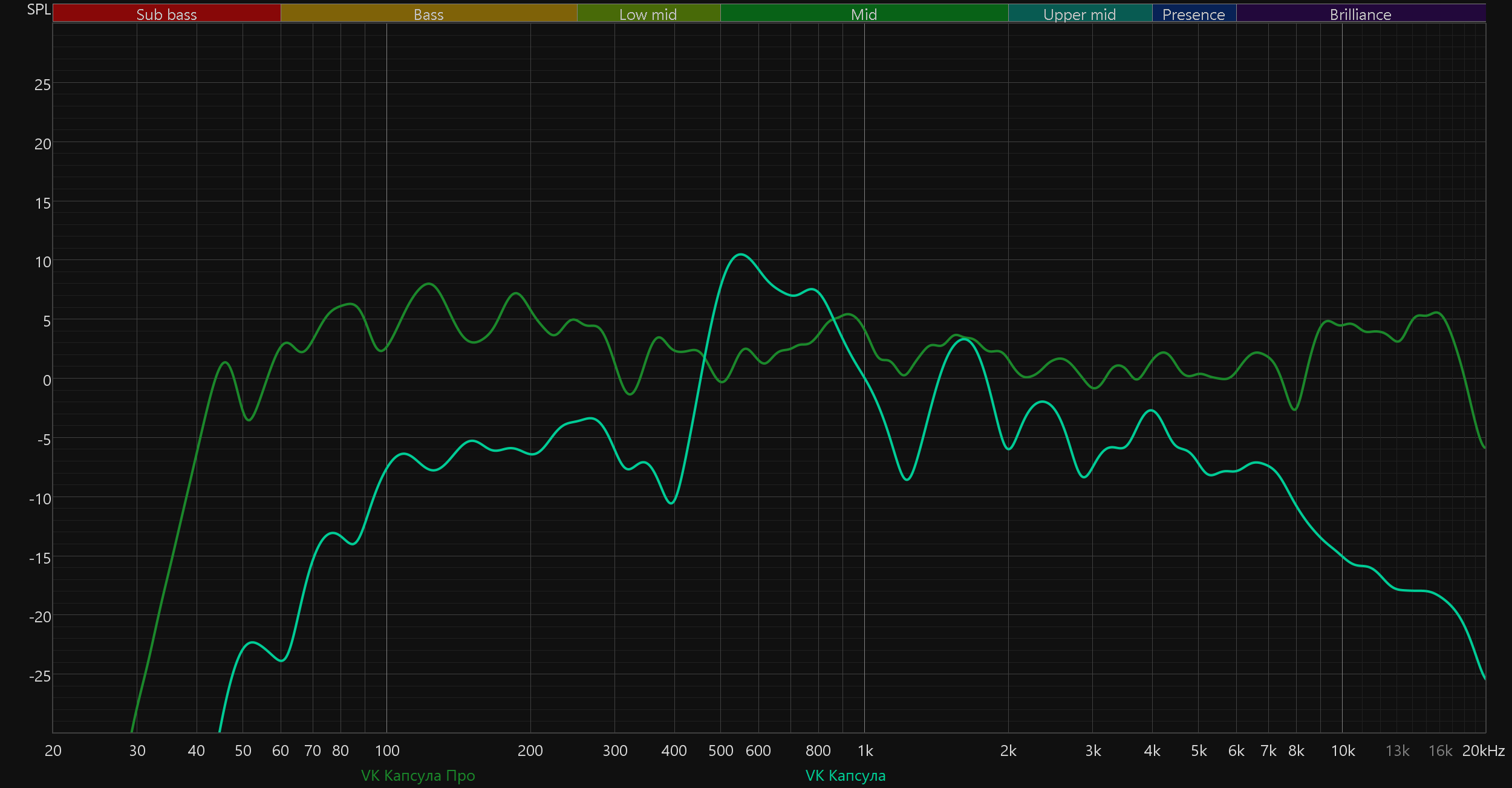Click the VK Капсула Про legend label
The width and height of the screenshot is (1512, 788).
418,775
